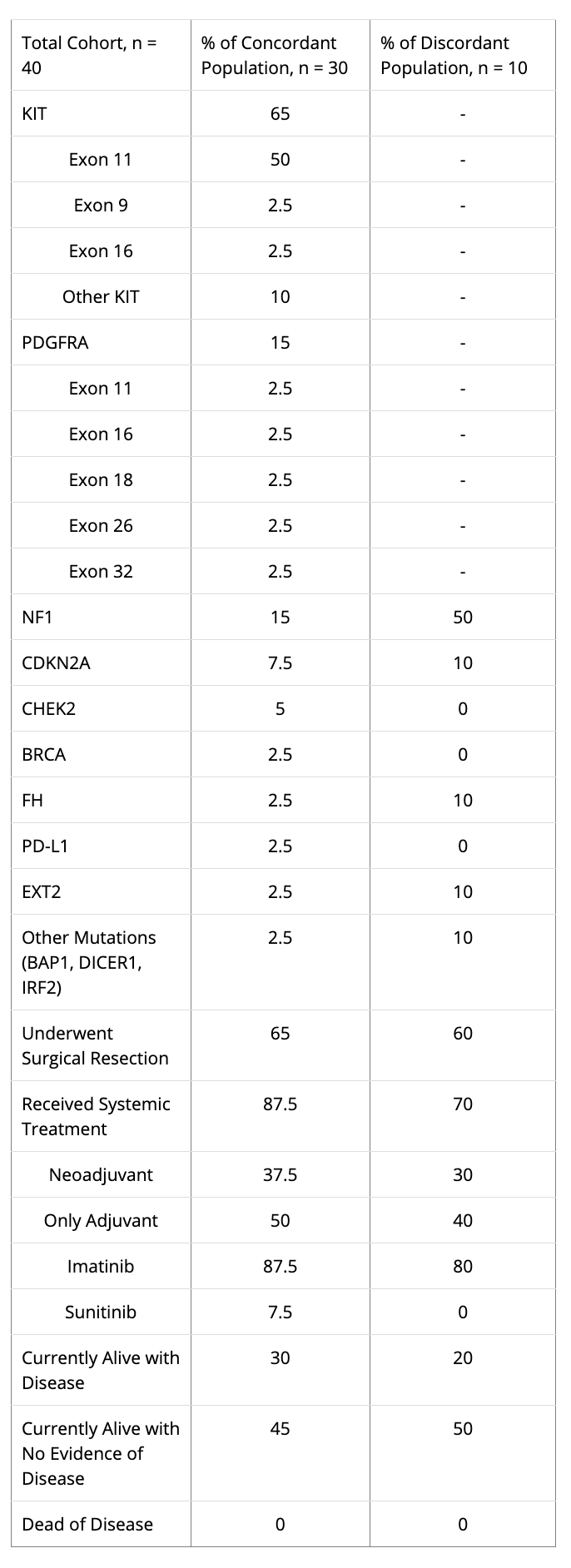Select the KIT row label

(x=35, y=113)
